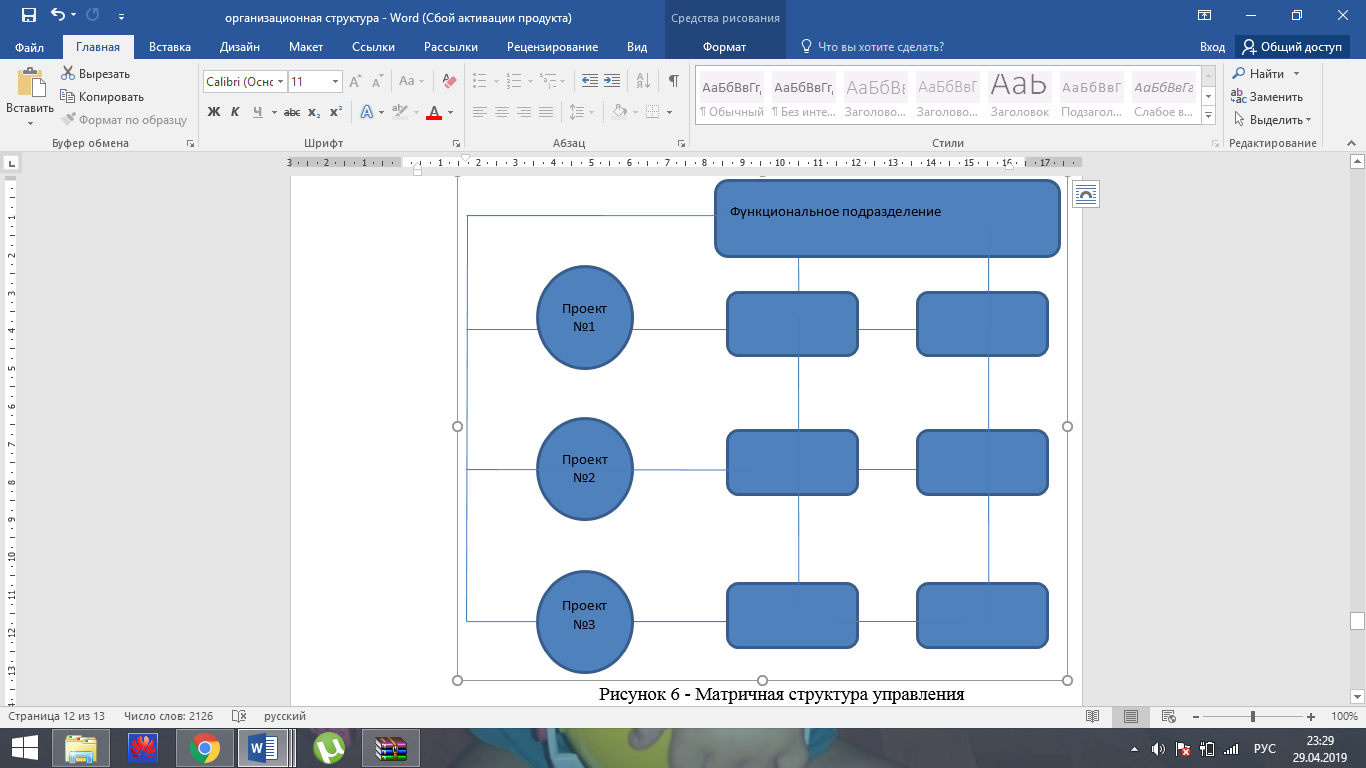Click the Вырезать scissors icon
The image size is (1366, 768).
pyautogui.click(x=68, y=74)
